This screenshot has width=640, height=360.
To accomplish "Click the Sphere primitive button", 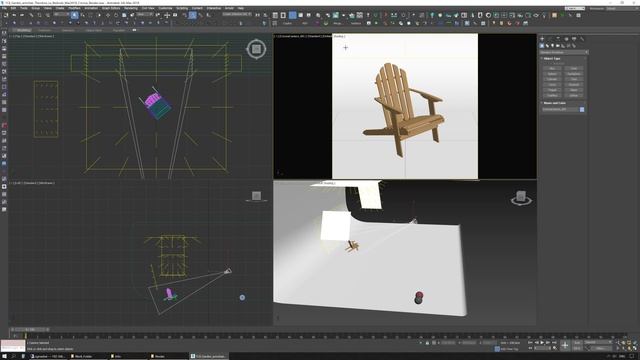I will pyautogui.click(x=552, y=73).
